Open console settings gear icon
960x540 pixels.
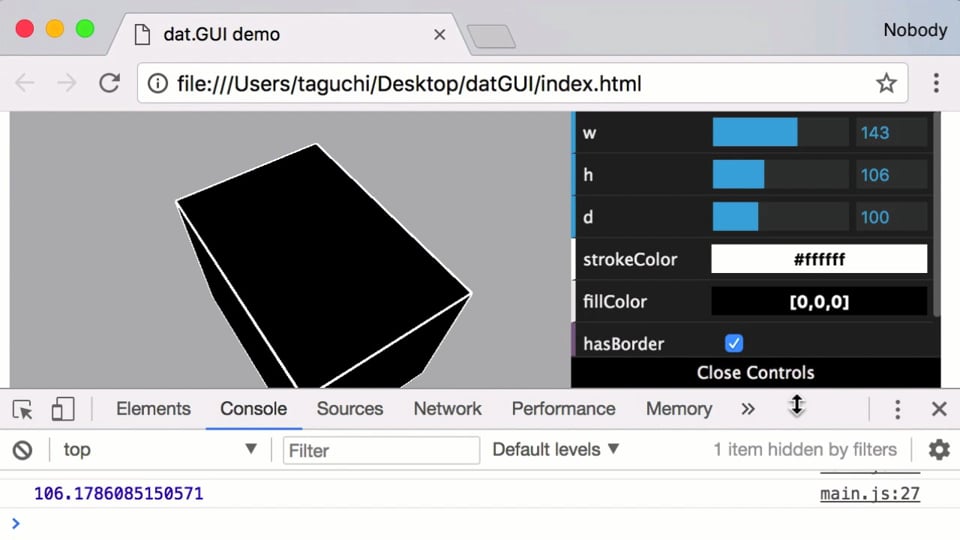939,450
